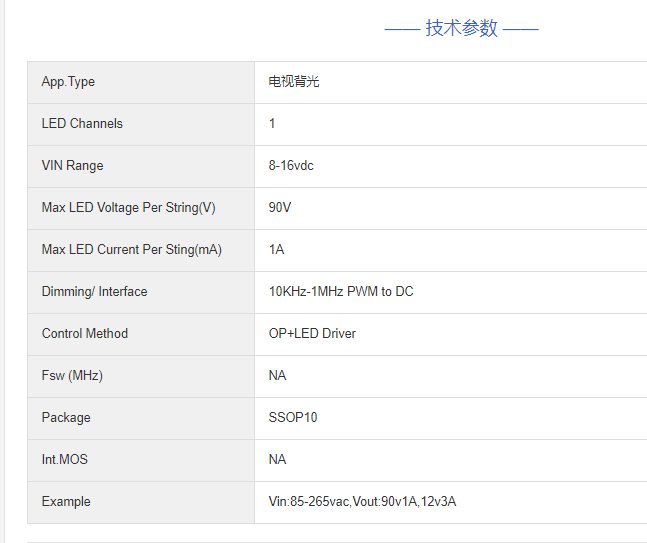This screenshot has width=647, height=543.
Task: Select the Vin:85-265vac example value
Action: tap(362, 502)
